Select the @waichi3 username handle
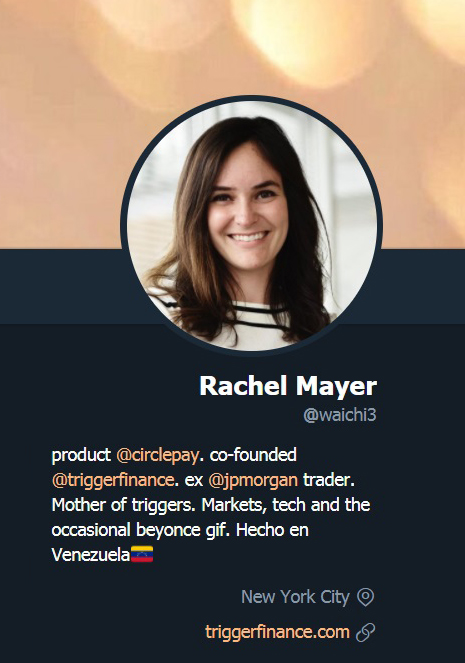Screen dimensions: 465x663 (x=339, y=415)
